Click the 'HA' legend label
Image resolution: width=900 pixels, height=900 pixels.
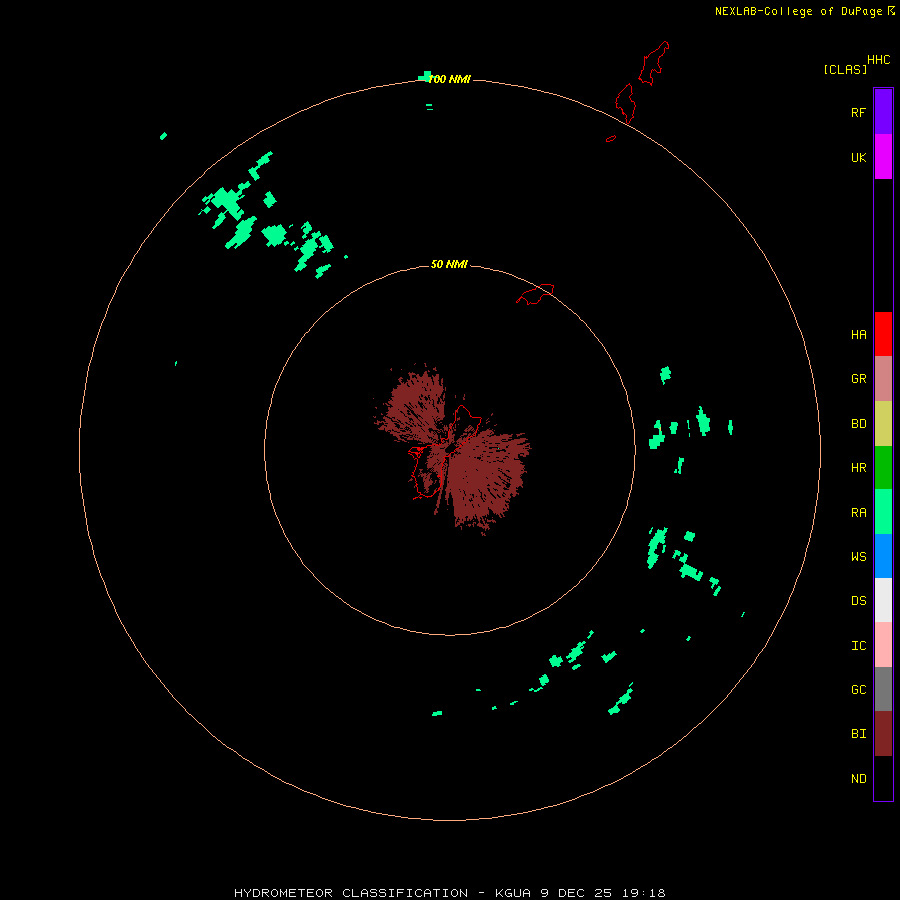click(858, 335)
